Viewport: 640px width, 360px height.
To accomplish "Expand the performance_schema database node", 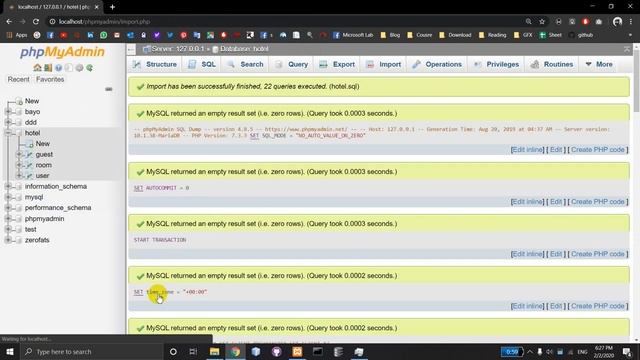I will coord(8,207).
